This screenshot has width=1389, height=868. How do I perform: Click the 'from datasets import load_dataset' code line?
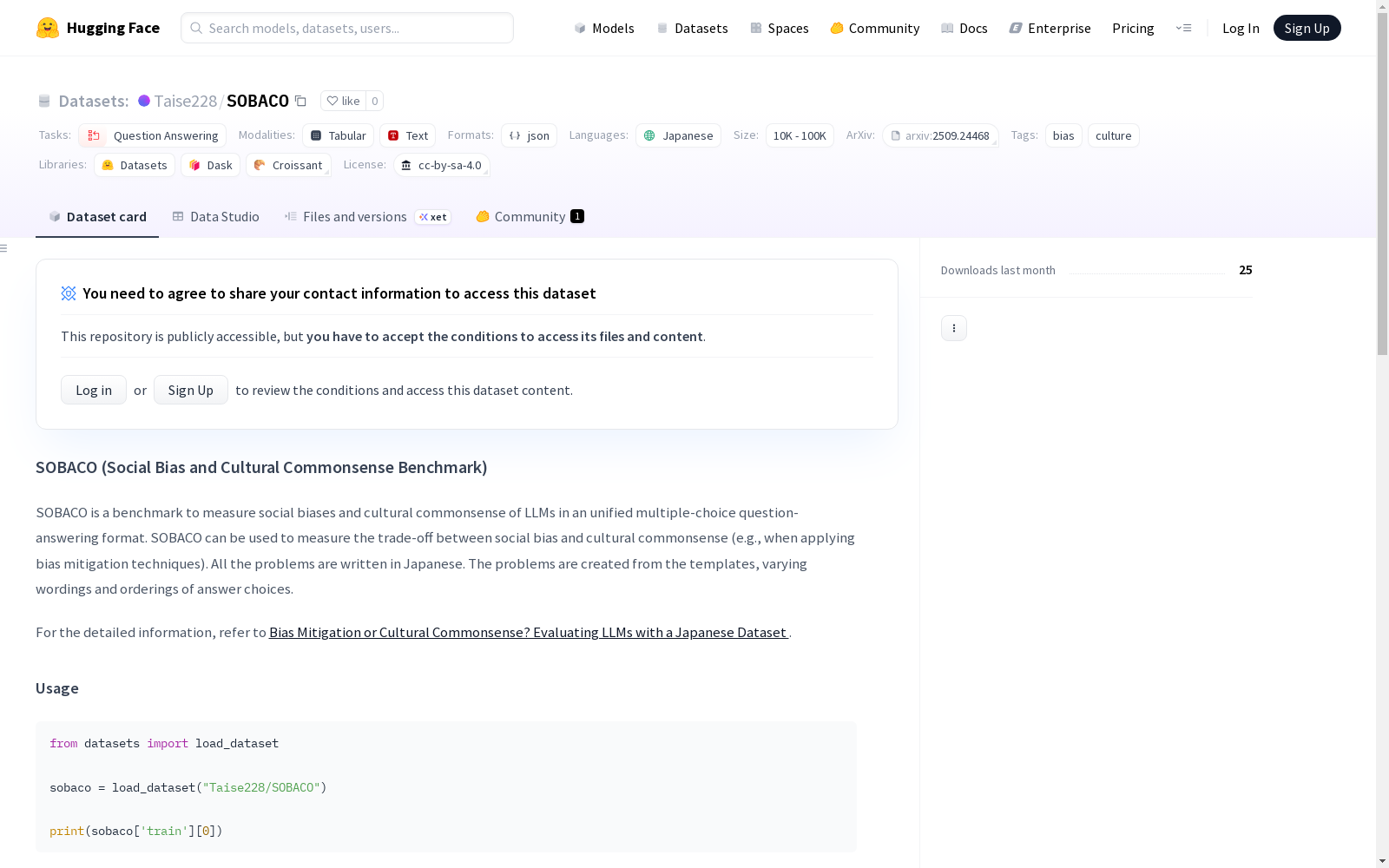[164, 743]
